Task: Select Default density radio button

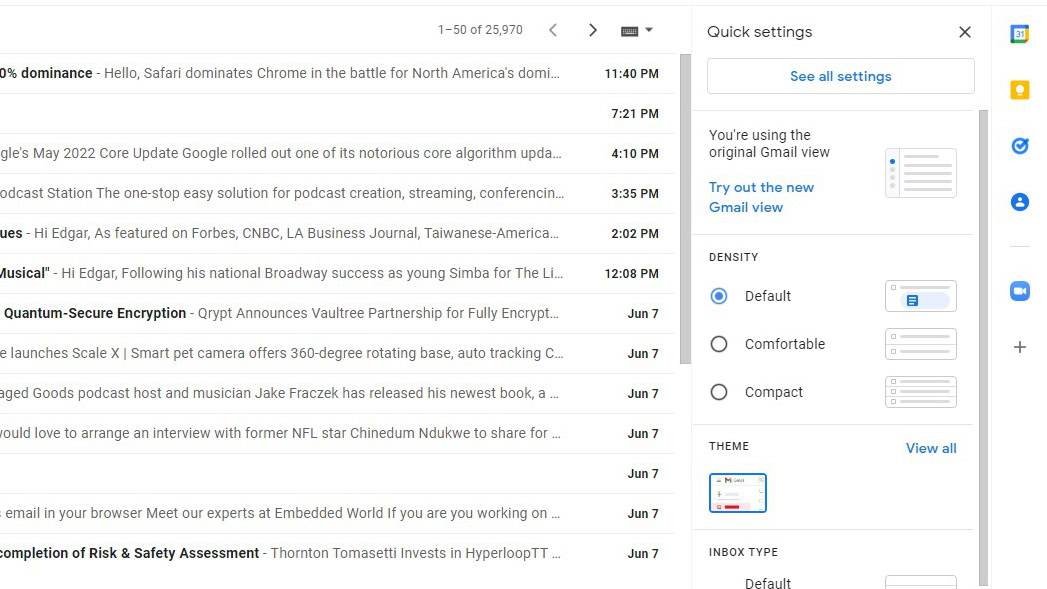Action: click(x=718, y=296)
